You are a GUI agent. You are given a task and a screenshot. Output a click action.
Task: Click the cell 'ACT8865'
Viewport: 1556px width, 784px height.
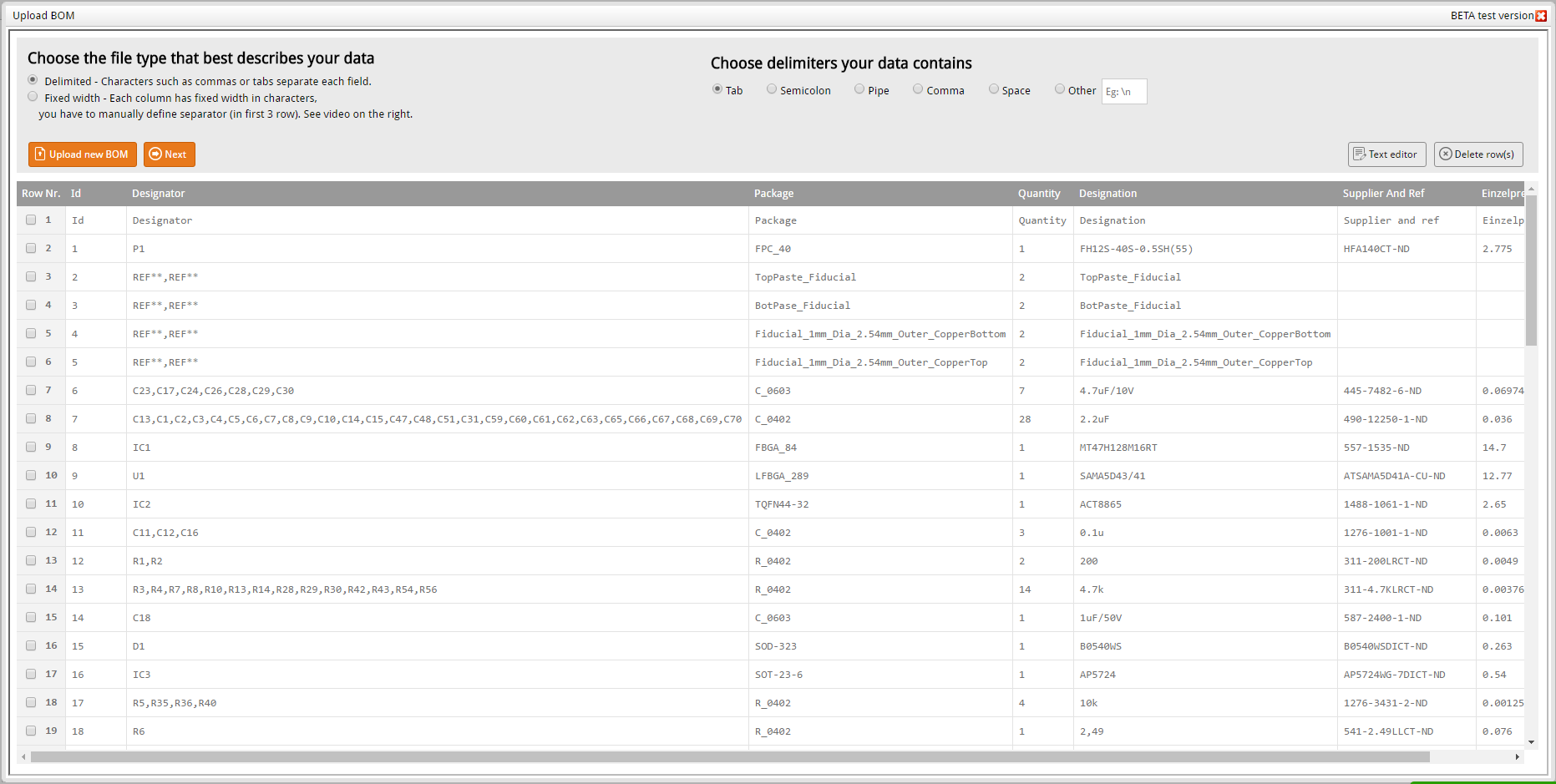1205,504
